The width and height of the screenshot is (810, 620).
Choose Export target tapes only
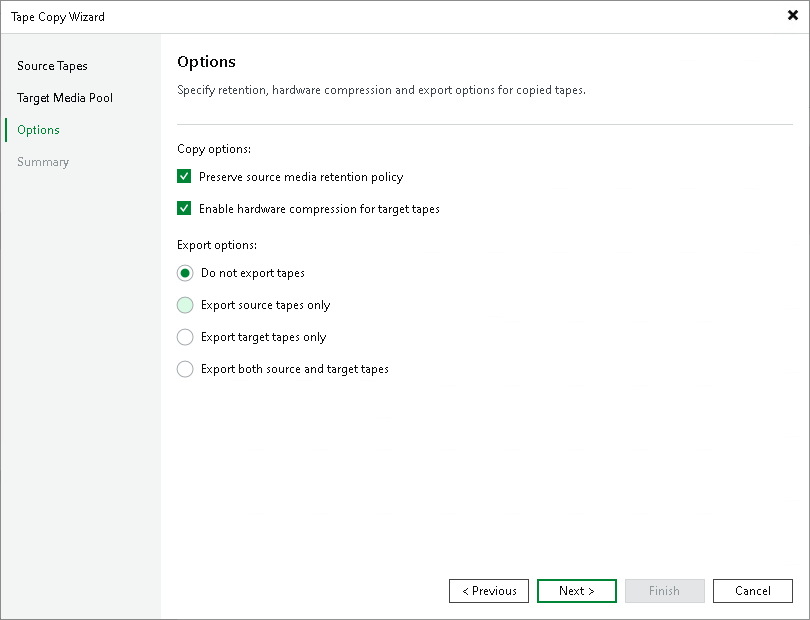pyautogui.click(x=185, y=337)
